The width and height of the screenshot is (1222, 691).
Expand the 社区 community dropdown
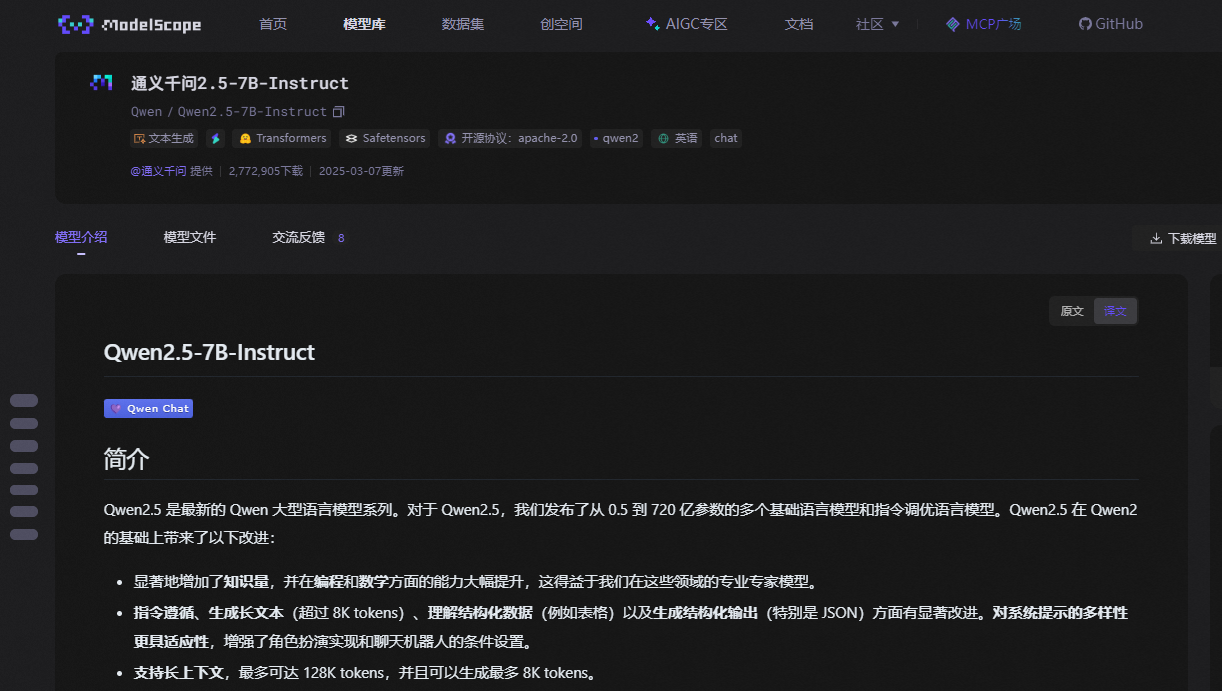click(877, 24)
